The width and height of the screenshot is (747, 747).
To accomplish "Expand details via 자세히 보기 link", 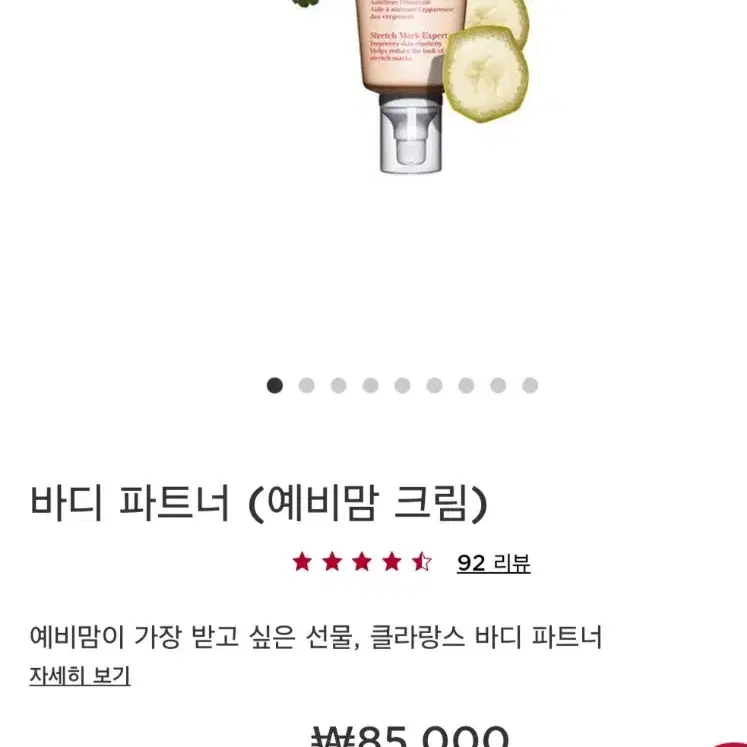I will coord(80,676).
